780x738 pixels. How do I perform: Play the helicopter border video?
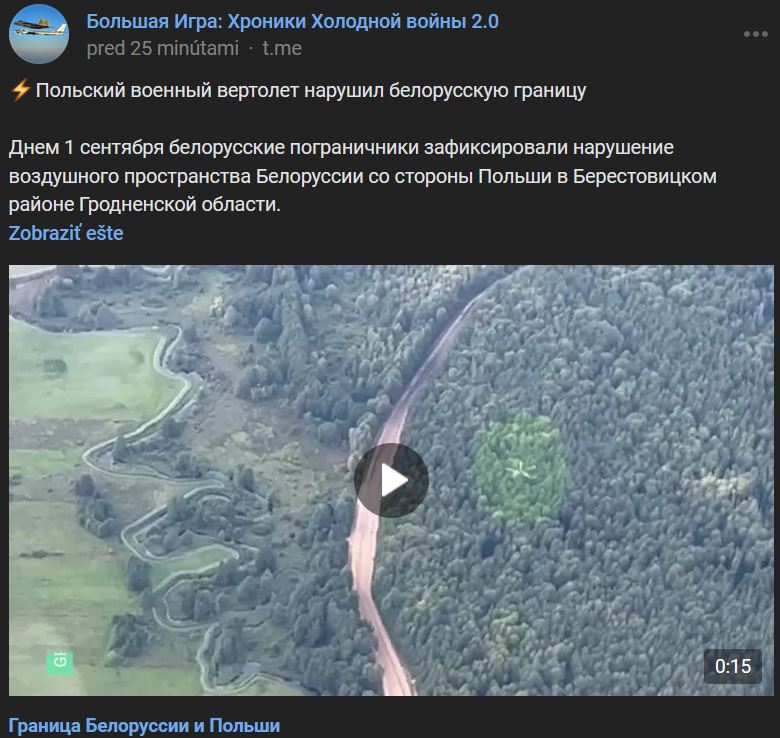tap(391, 480)
